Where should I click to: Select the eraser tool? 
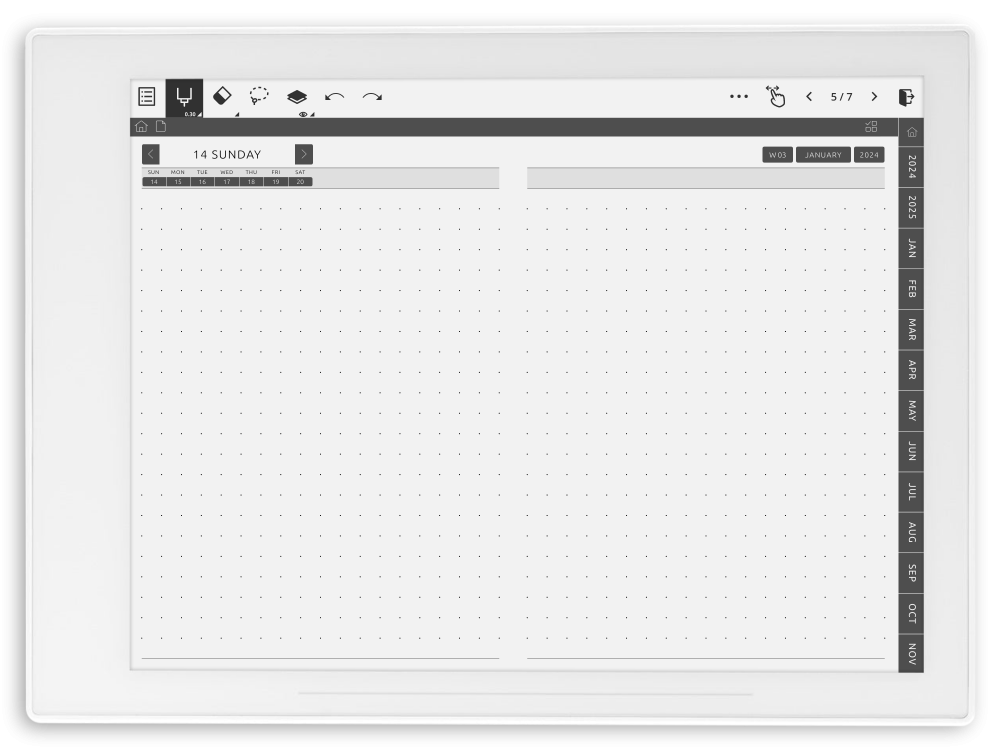click(221, 96)
